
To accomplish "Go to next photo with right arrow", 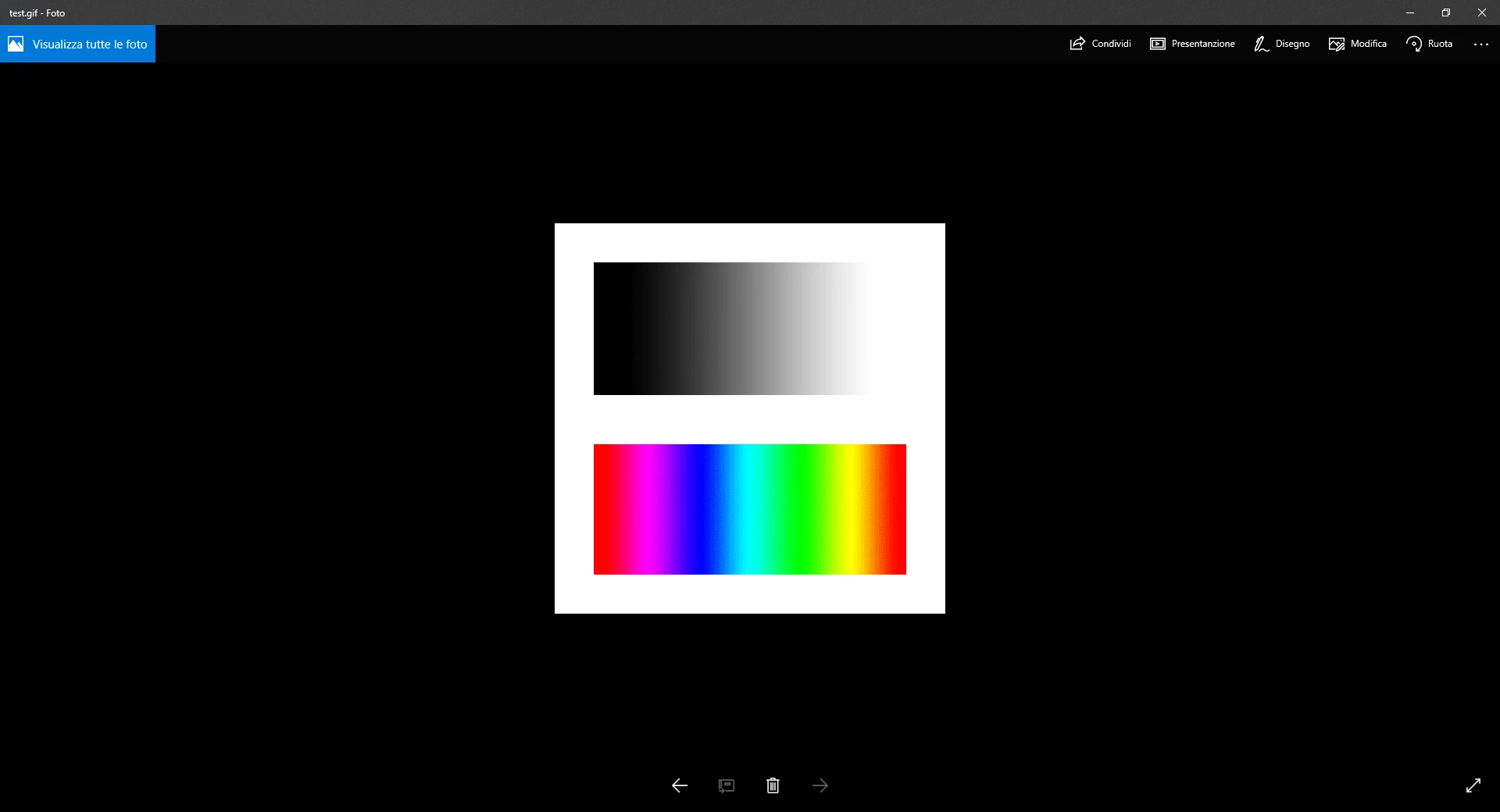I will [x=820, y=785].
